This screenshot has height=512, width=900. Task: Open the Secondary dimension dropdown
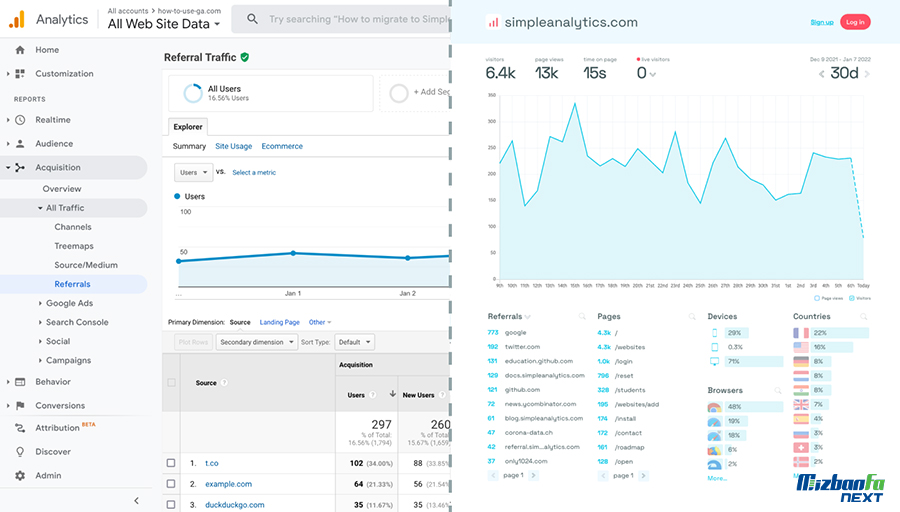point(256,342)
